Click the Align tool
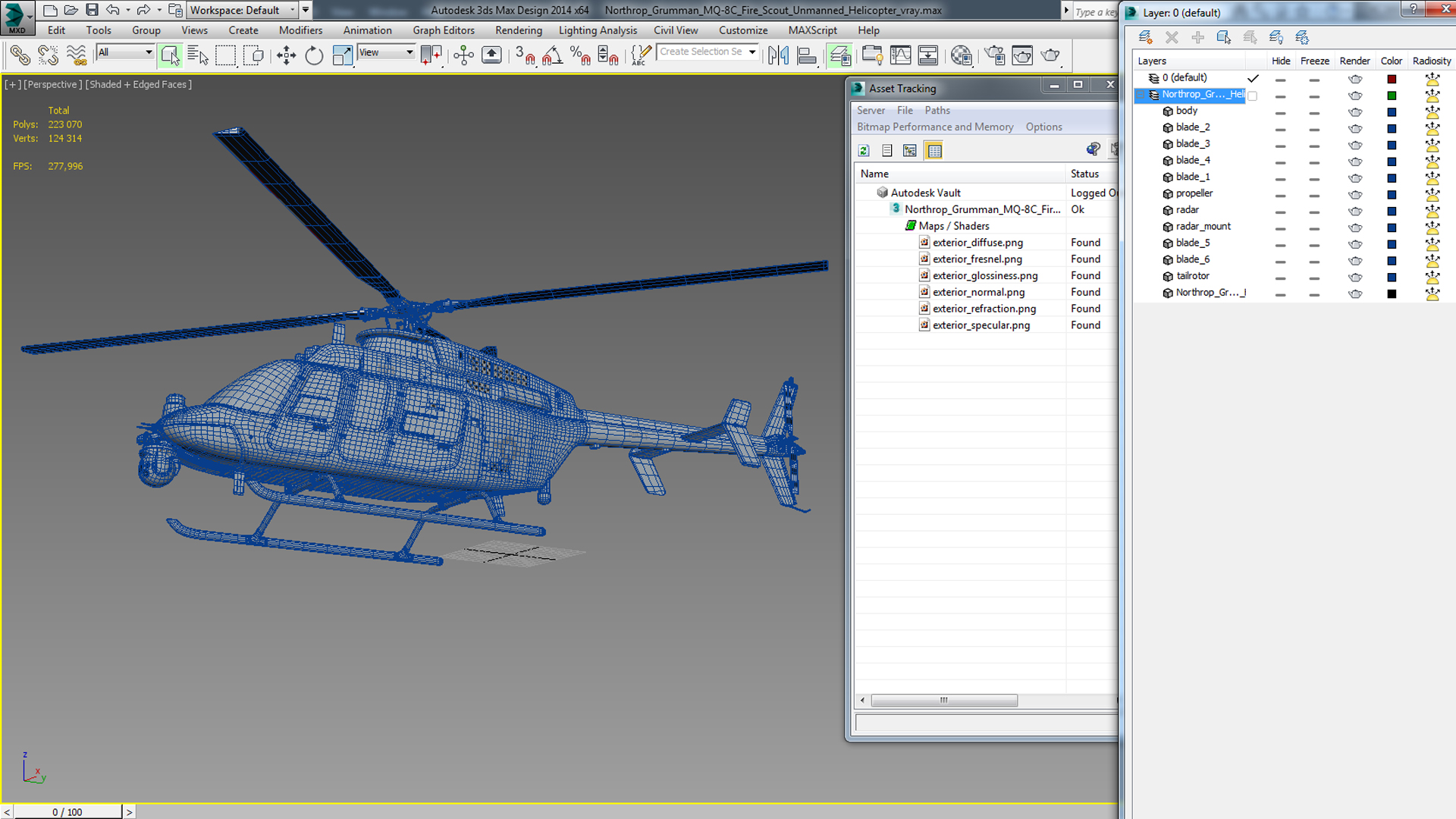 click(x=807, y=55)
